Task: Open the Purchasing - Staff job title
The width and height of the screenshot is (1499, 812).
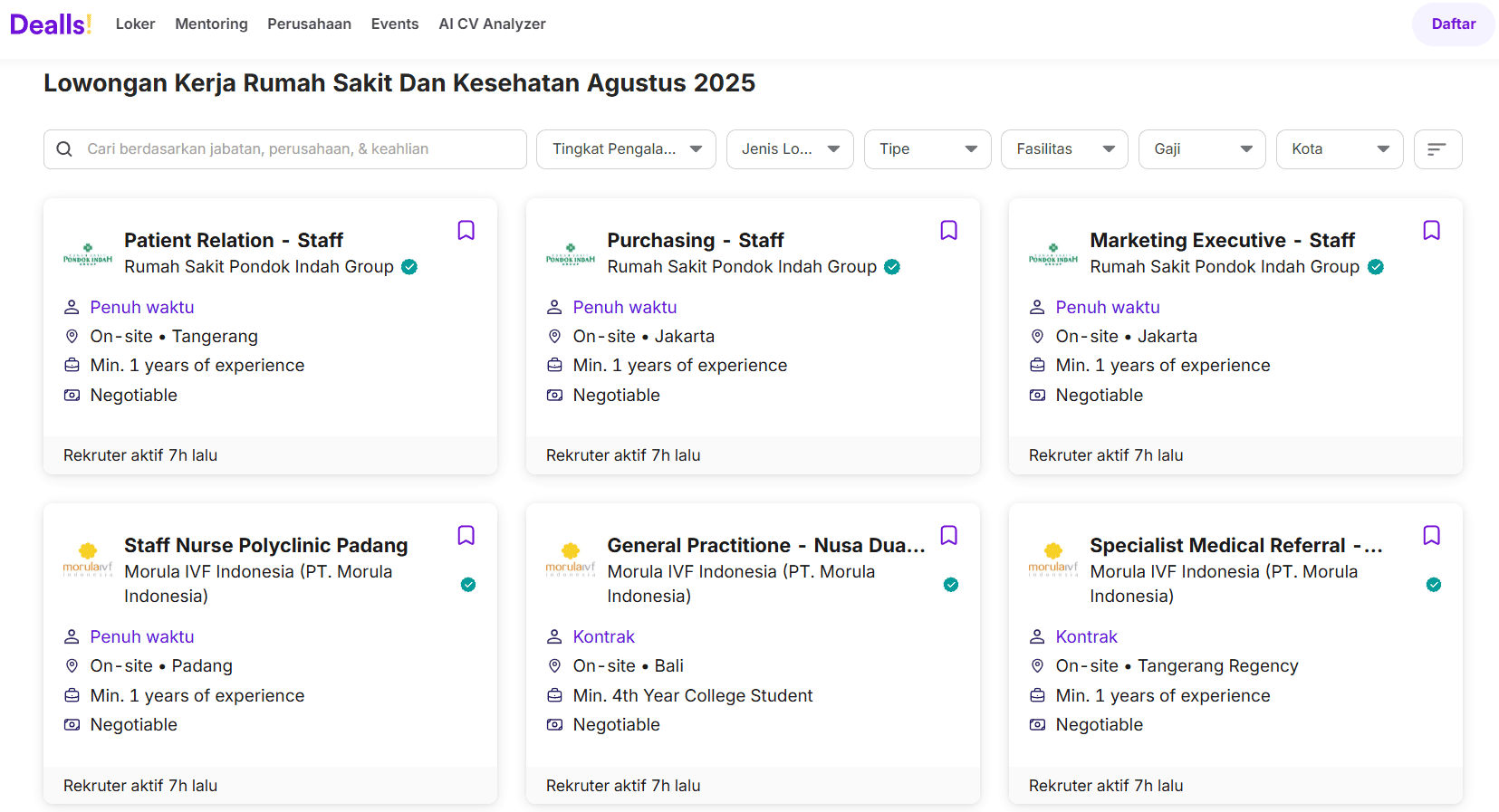Action: click(696, 241)
